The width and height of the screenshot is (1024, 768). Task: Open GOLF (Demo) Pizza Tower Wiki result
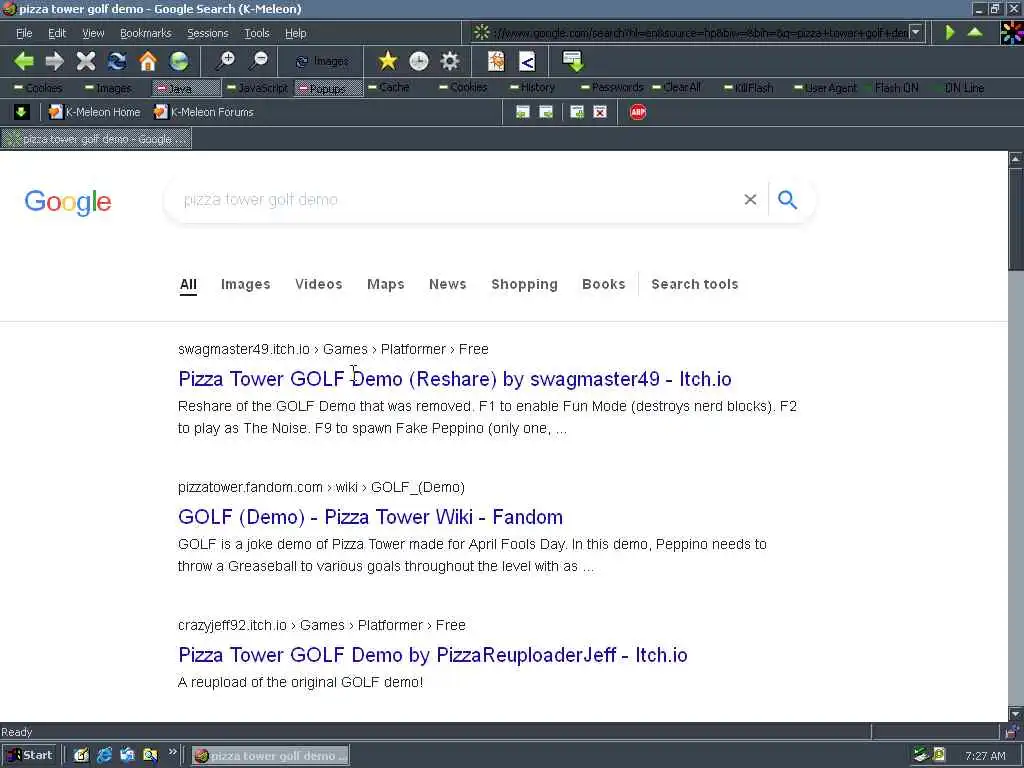pos(370,517)
